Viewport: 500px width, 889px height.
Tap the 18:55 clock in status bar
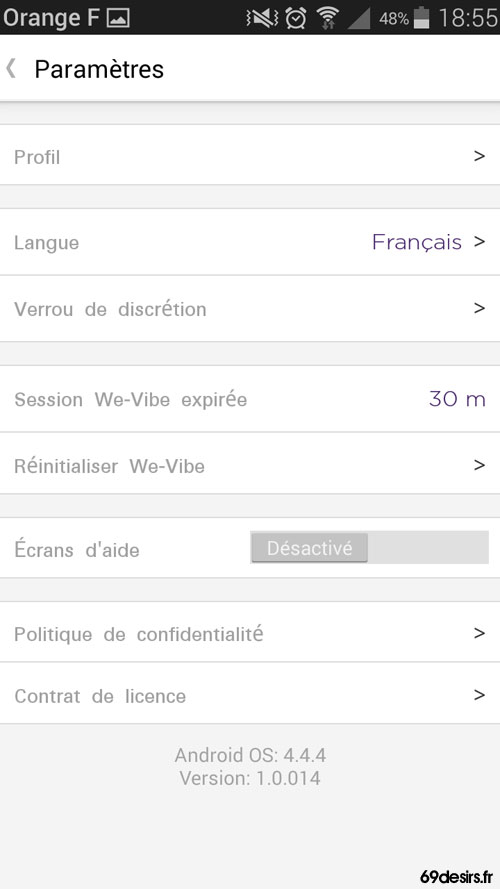pos(468,18)
